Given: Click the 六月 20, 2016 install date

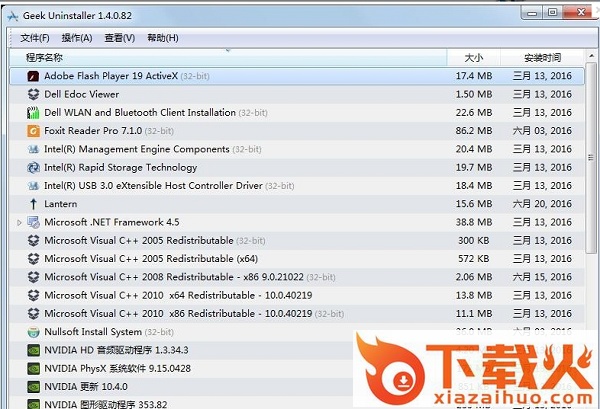Looking at the screenshot, I should [x=542, y=204].
